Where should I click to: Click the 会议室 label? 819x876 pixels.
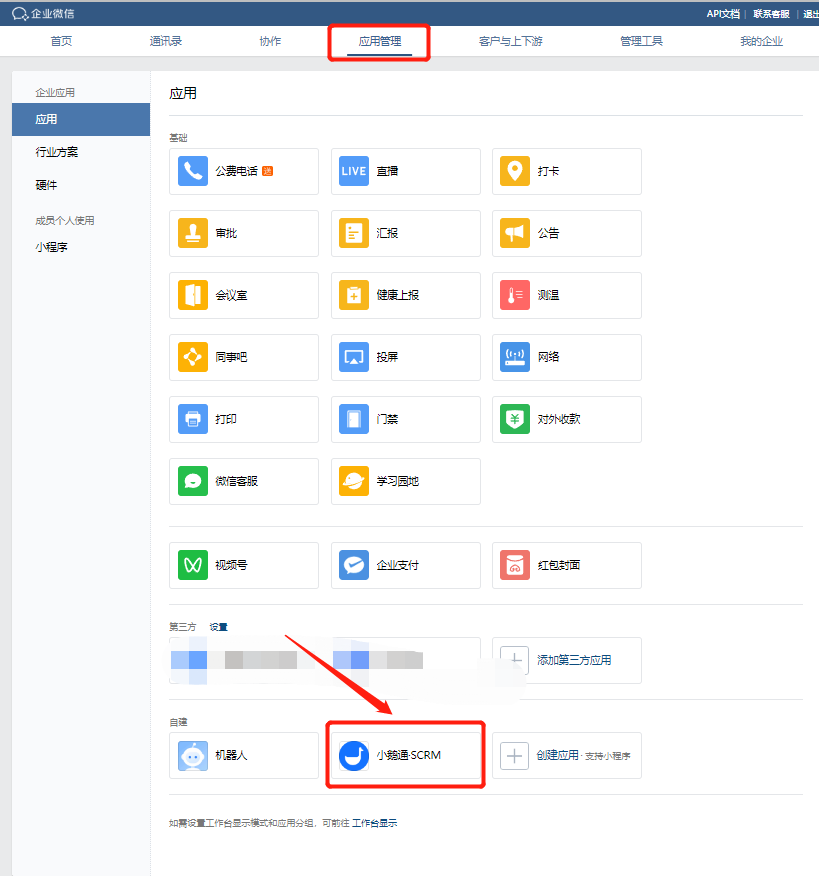click(231, 295)
